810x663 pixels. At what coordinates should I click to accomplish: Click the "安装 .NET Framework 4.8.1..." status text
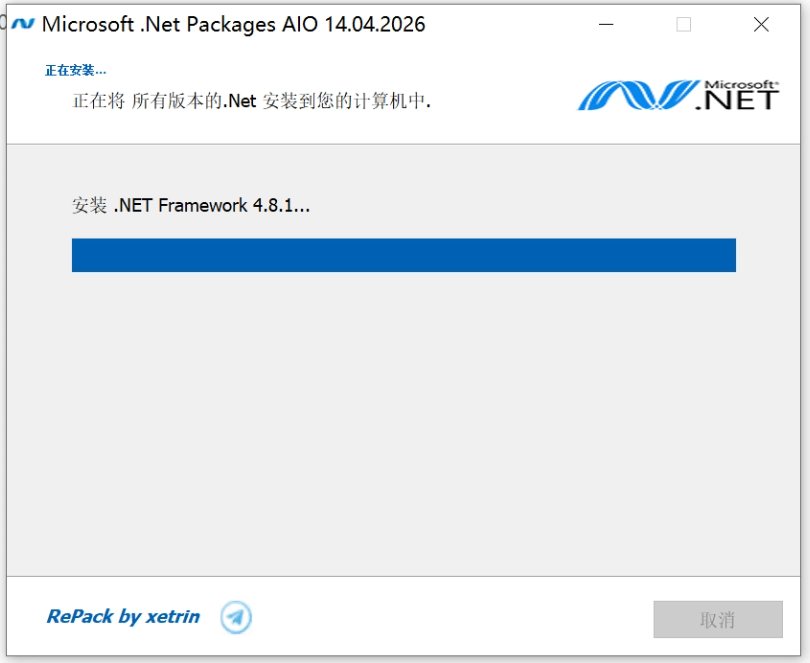point(191,206)
